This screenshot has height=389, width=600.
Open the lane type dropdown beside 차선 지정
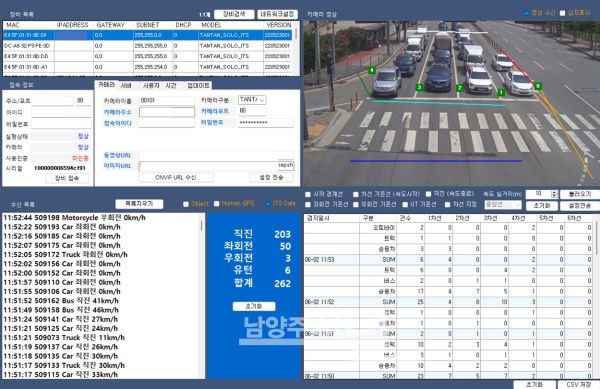click(502, 205)
